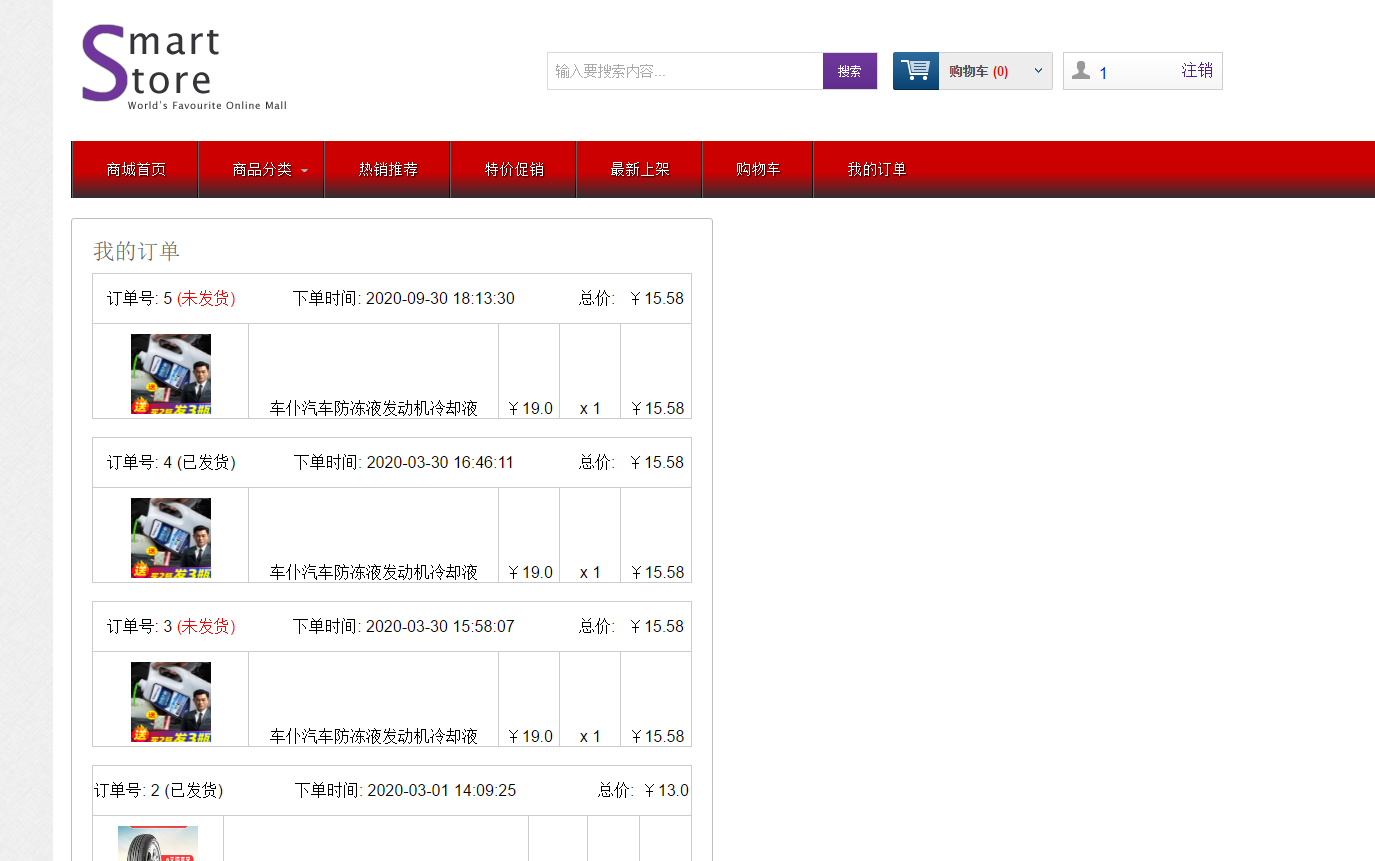Click product thumbnail in order 3
The width and height of the screenshot is (1375, 861).
(171, 701)
